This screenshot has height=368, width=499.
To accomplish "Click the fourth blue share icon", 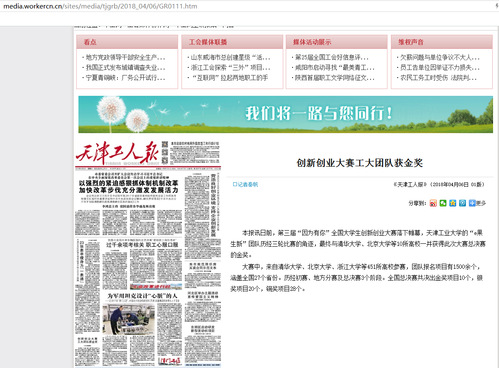I will (462, 203).
